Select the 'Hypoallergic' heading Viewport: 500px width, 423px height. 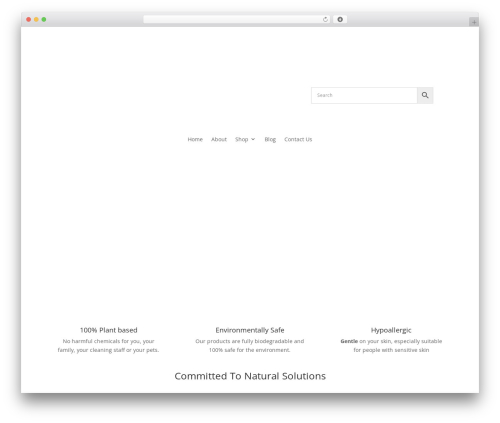[391, 330]
